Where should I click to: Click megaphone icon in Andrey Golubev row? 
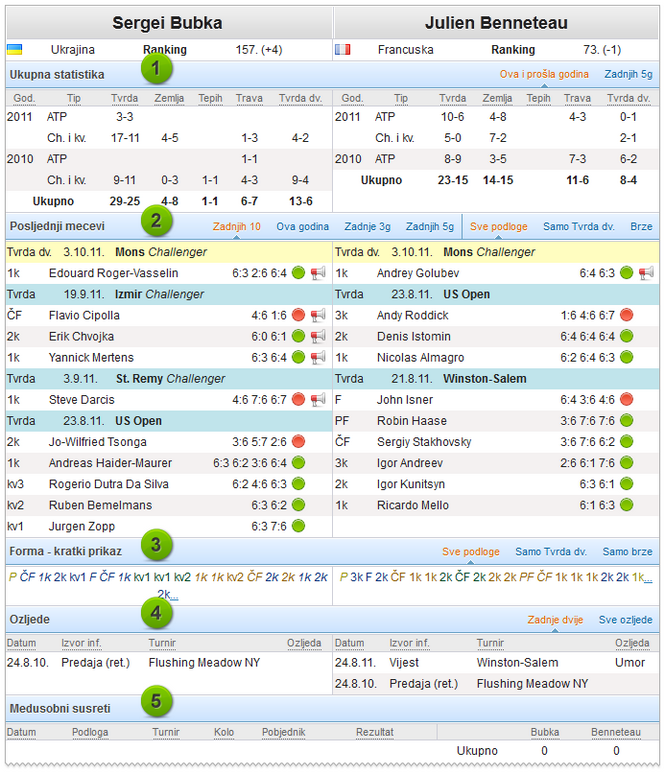point(646,273)
